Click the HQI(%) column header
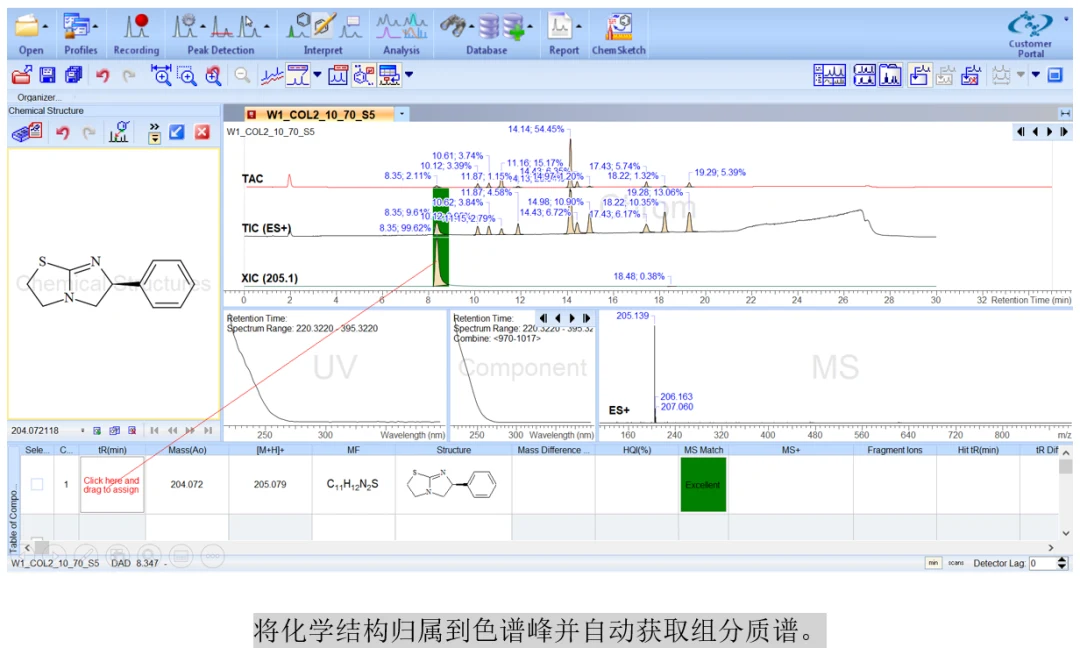This screenshot has height=655, width=1080. pos(637,450)
